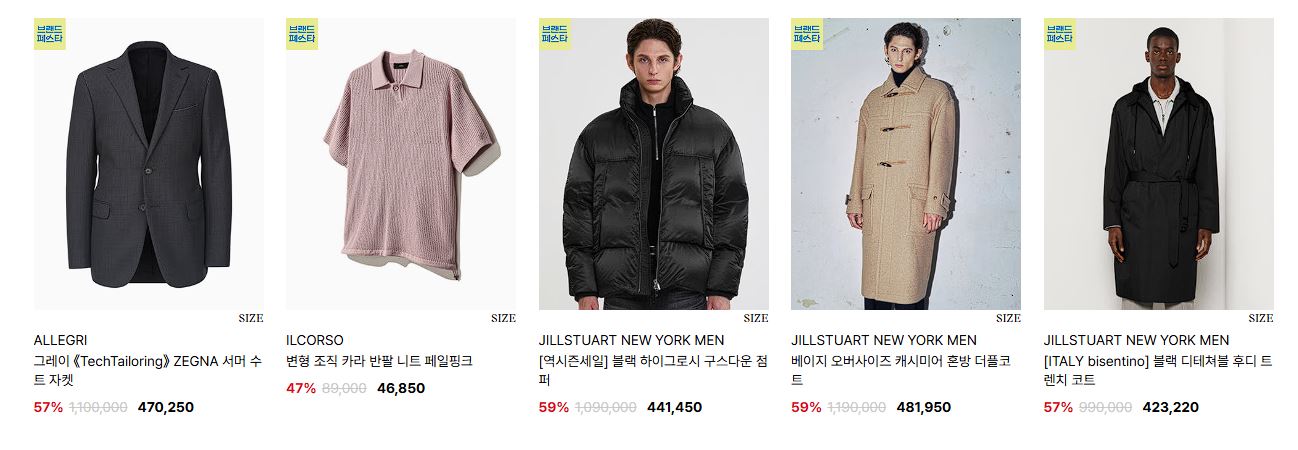Open the SIZE label under the ILCORSO pink knit
The width and height of the screenshot is (1298, 450).
coord(504,319)
